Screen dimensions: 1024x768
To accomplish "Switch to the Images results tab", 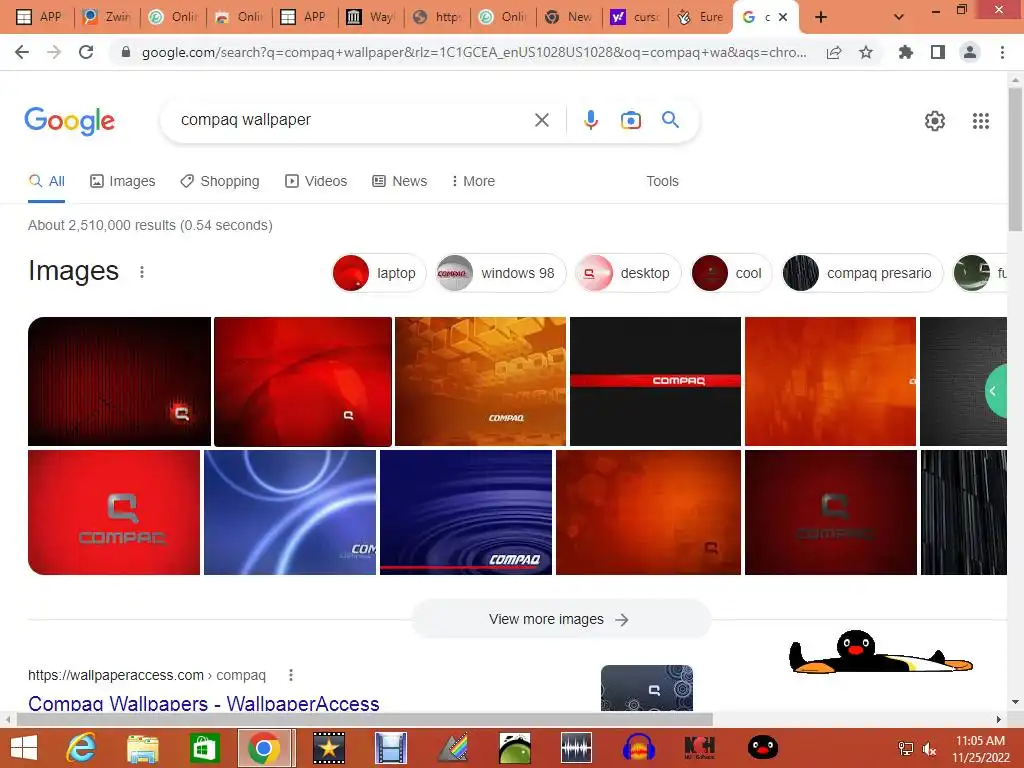I will coord(123,181).
